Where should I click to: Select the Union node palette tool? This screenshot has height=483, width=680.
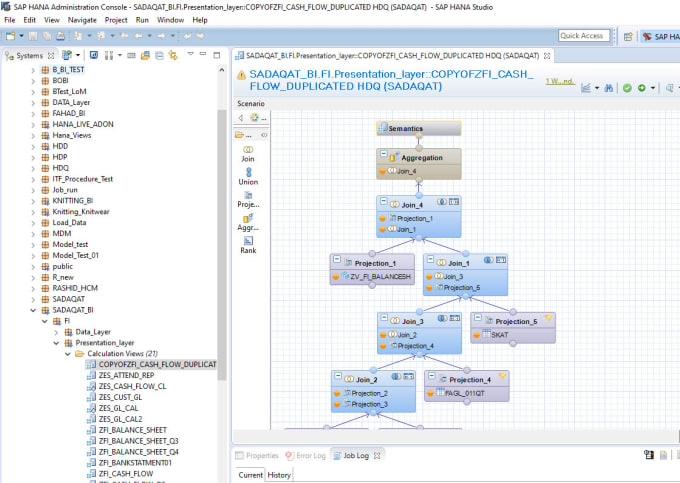pyautogui.click(x=248, y=177)
